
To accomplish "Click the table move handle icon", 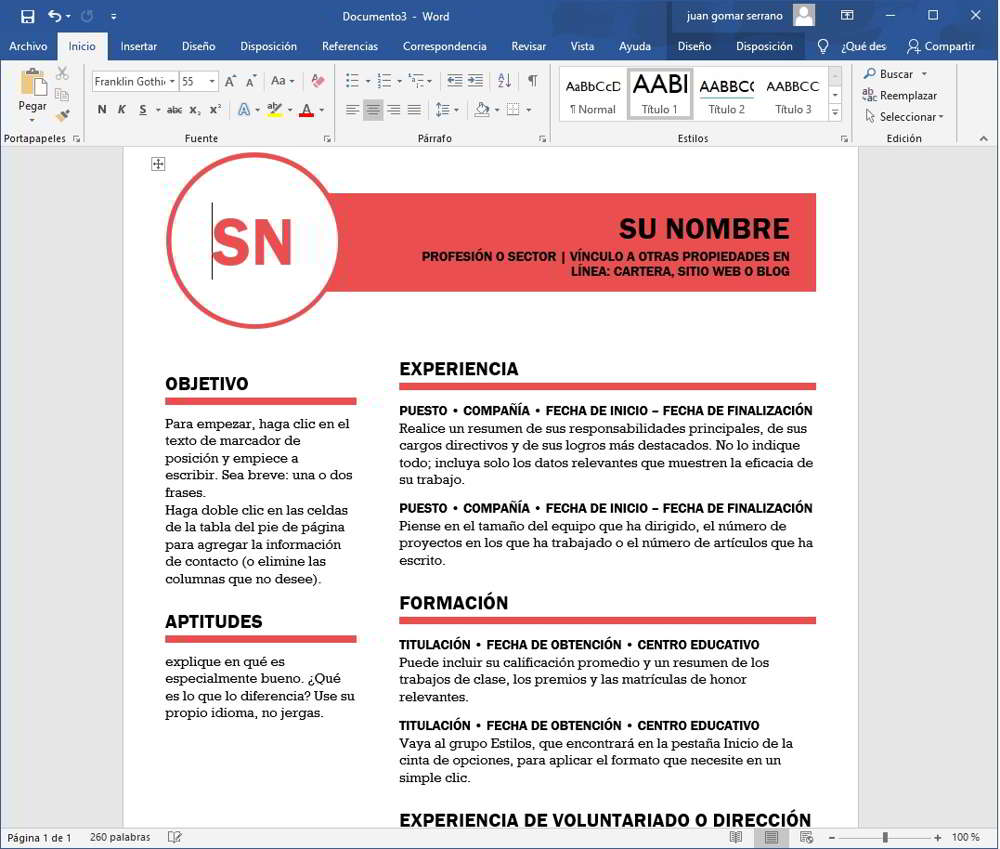I will (158, 164).
